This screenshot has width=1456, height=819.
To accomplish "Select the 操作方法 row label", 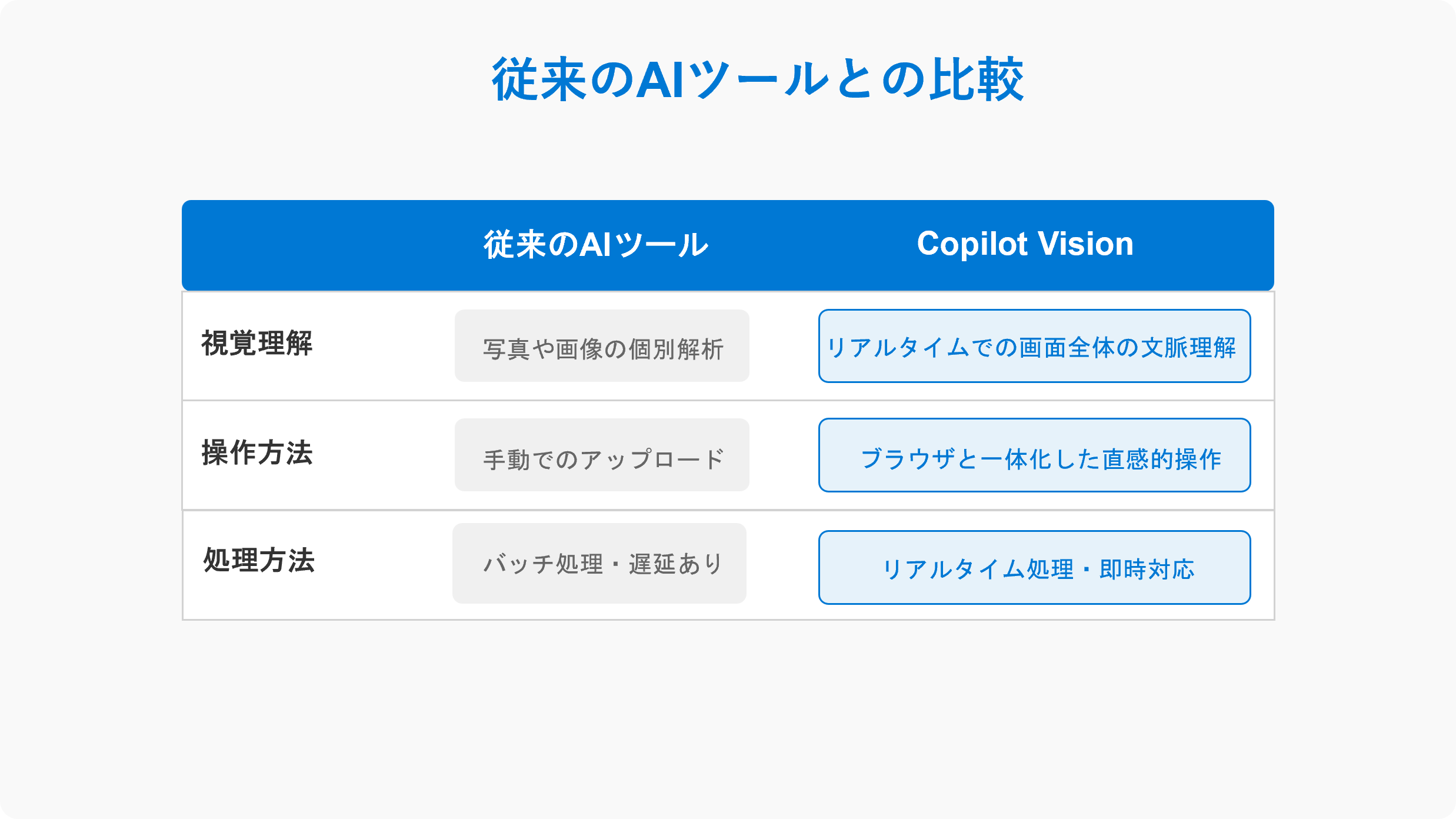I will [x=257, y=453].
